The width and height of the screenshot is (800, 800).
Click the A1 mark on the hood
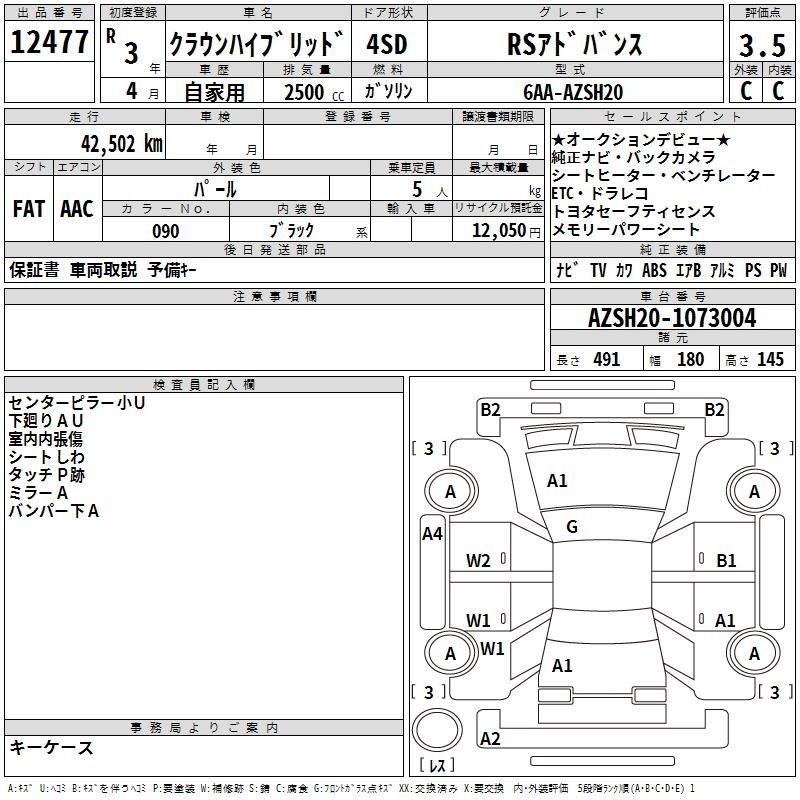[x=557, y=481]
